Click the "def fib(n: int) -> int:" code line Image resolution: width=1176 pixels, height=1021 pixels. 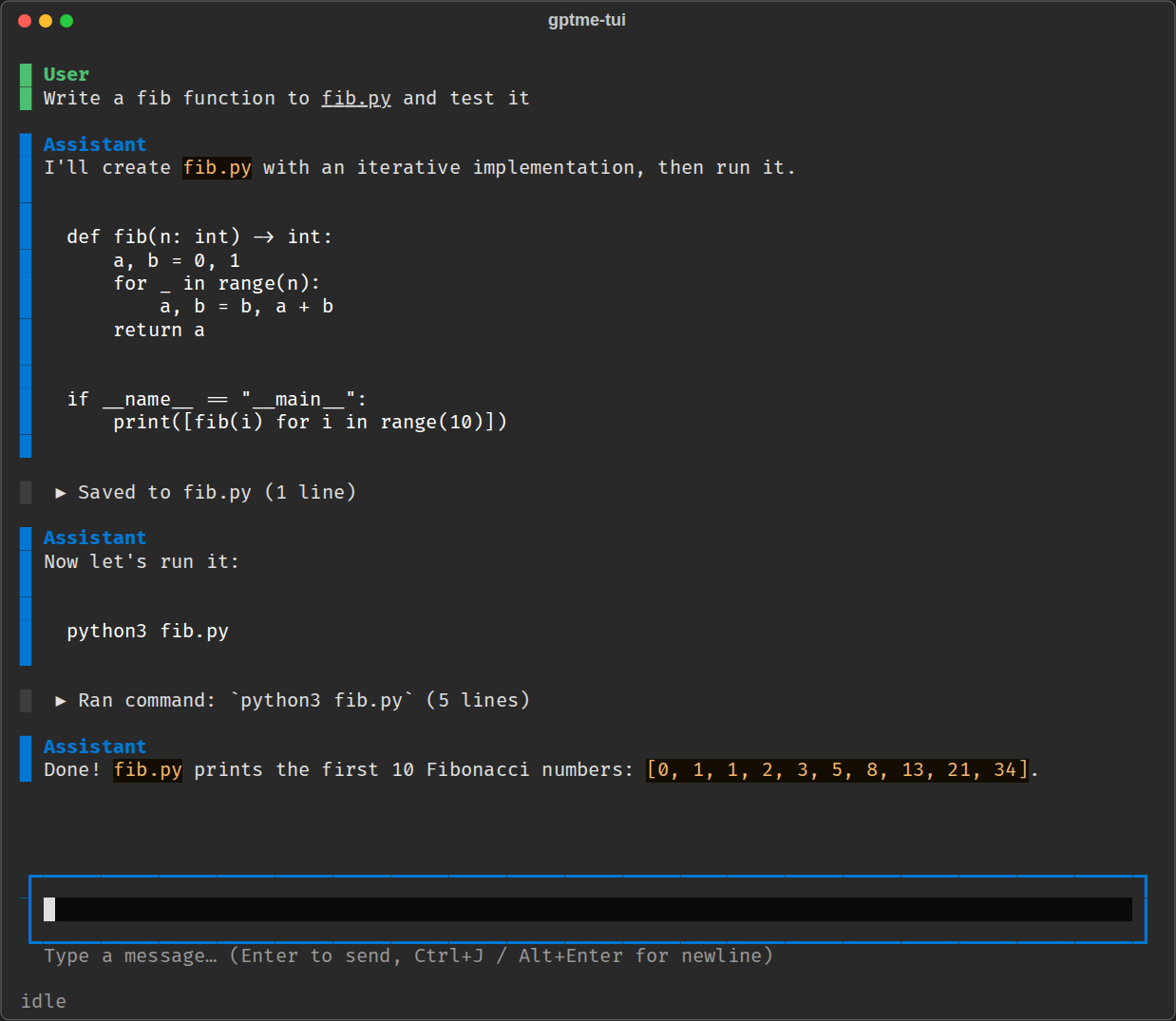coord(199,236)
